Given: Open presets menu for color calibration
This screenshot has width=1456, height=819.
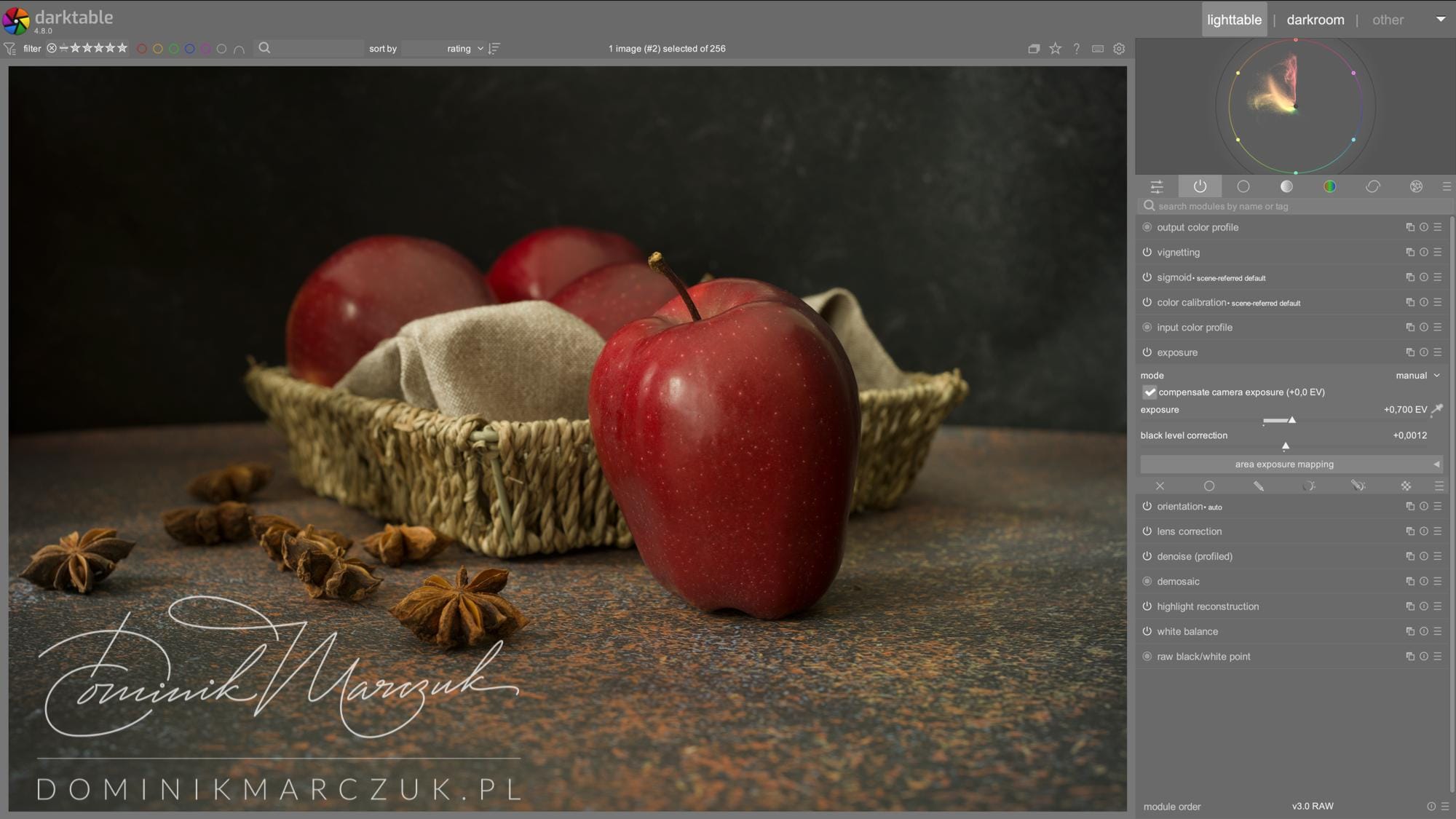Looking at the screenshot, I should pos(1438,302).
